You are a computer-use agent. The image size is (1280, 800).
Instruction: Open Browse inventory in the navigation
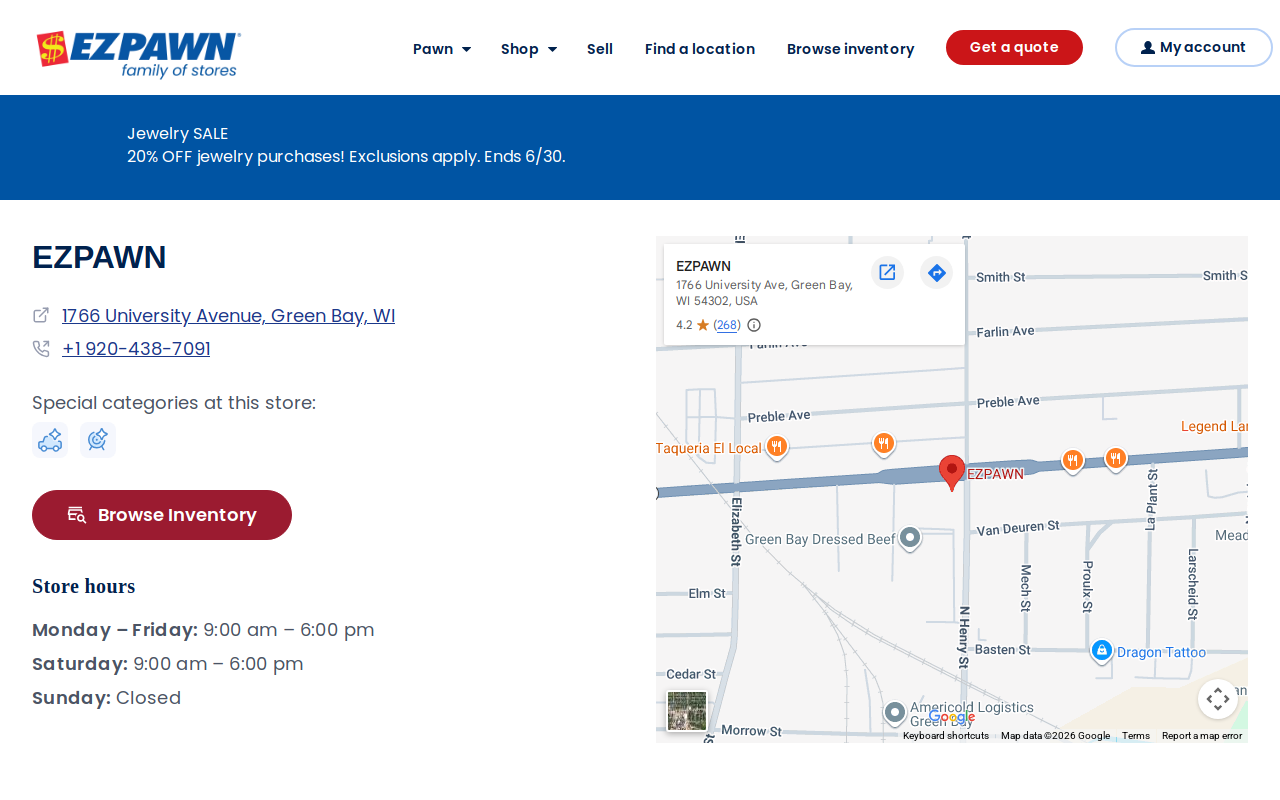(x=850, y=48)
